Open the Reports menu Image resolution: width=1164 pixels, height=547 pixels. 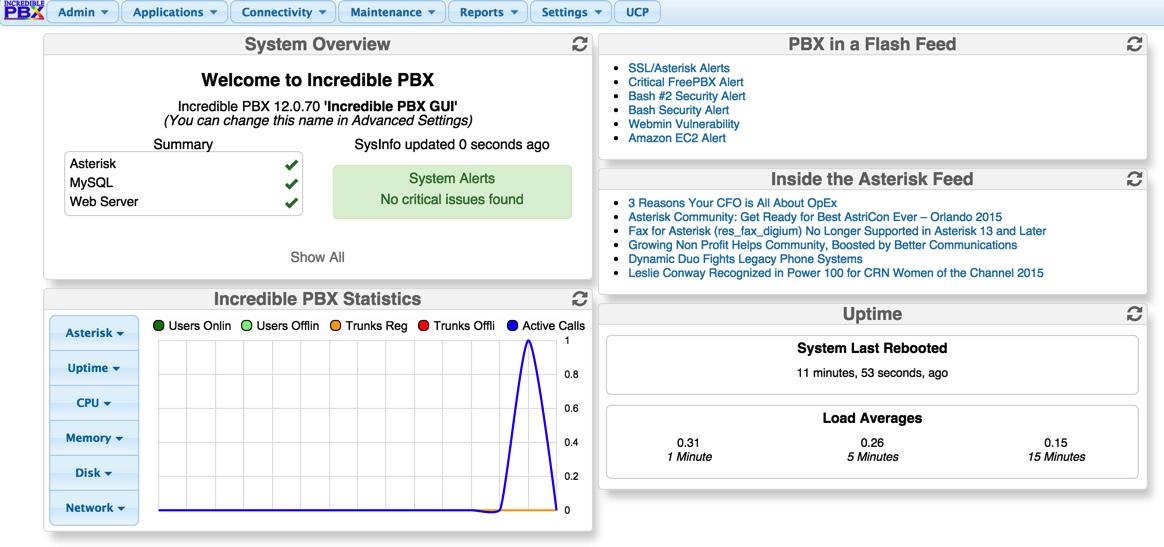(x=488, y=12)
